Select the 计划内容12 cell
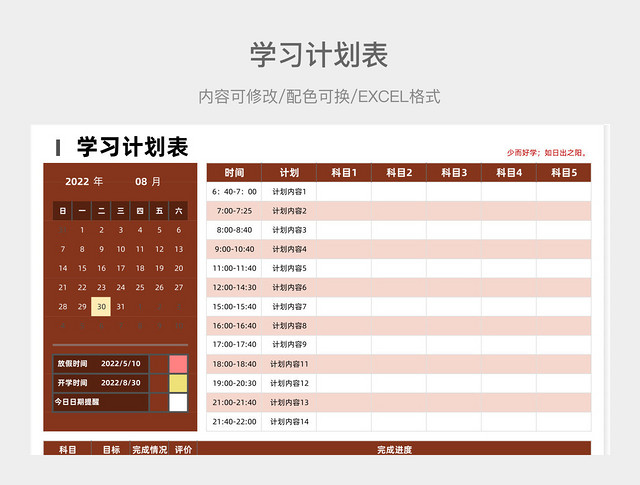 (289, 383)
